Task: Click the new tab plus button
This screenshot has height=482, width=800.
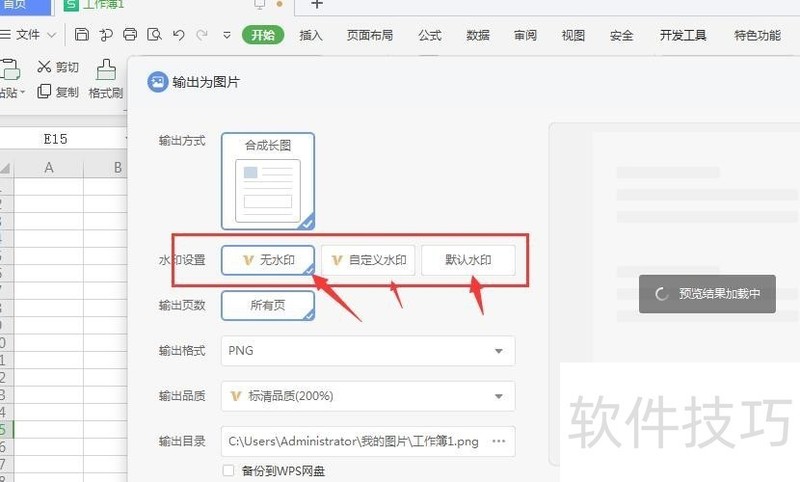Action: point(317,5)
